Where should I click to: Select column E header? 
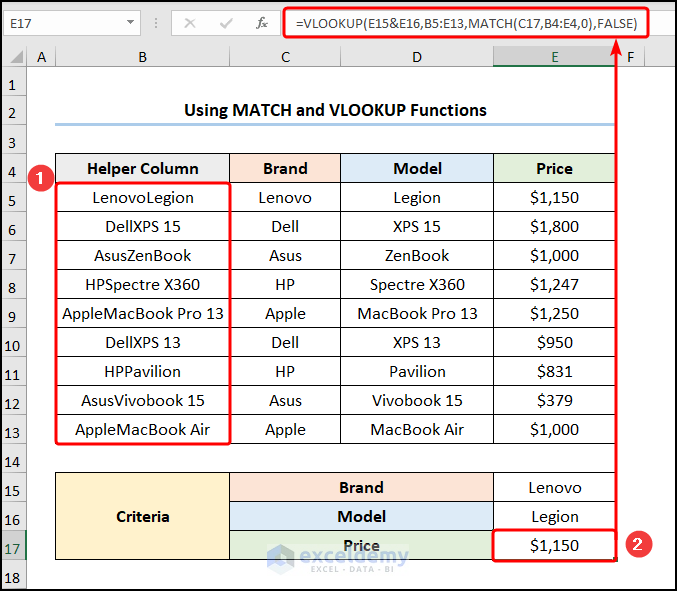pyautogui.click(x=554, y=57)
